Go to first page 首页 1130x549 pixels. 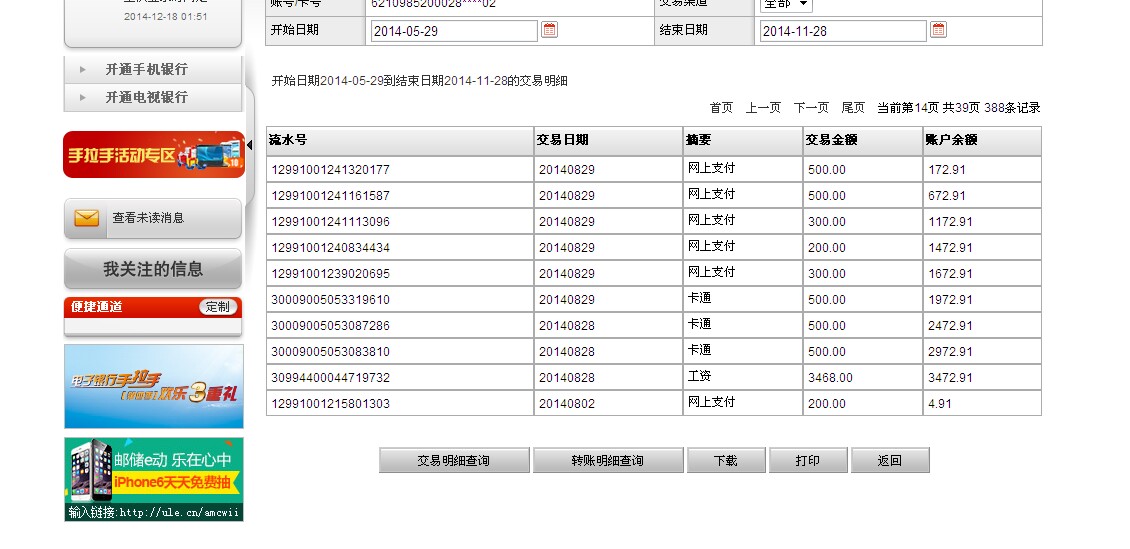[721, 108]
